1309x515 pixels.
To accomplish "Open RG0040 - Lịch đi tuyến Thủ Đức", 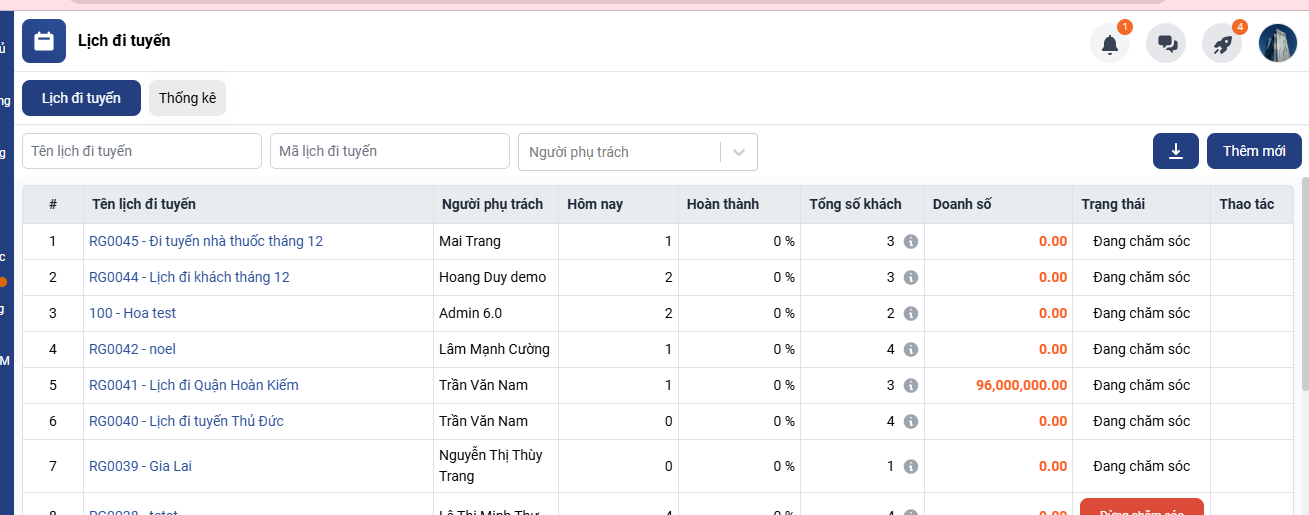I will click(x=186, y=421).
